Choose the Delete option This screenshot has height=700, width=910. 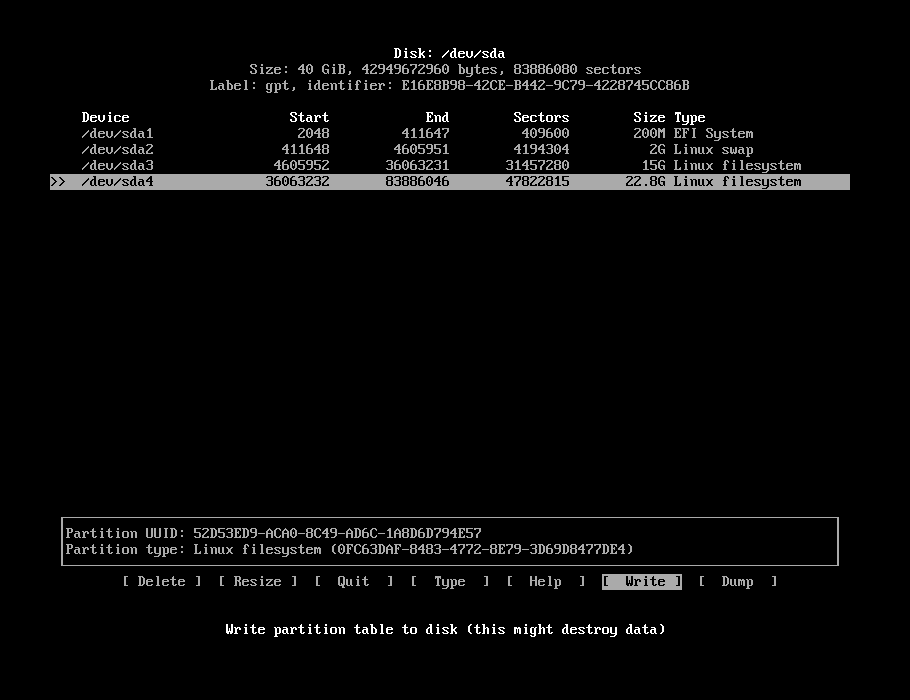click(x=161, y=582)
